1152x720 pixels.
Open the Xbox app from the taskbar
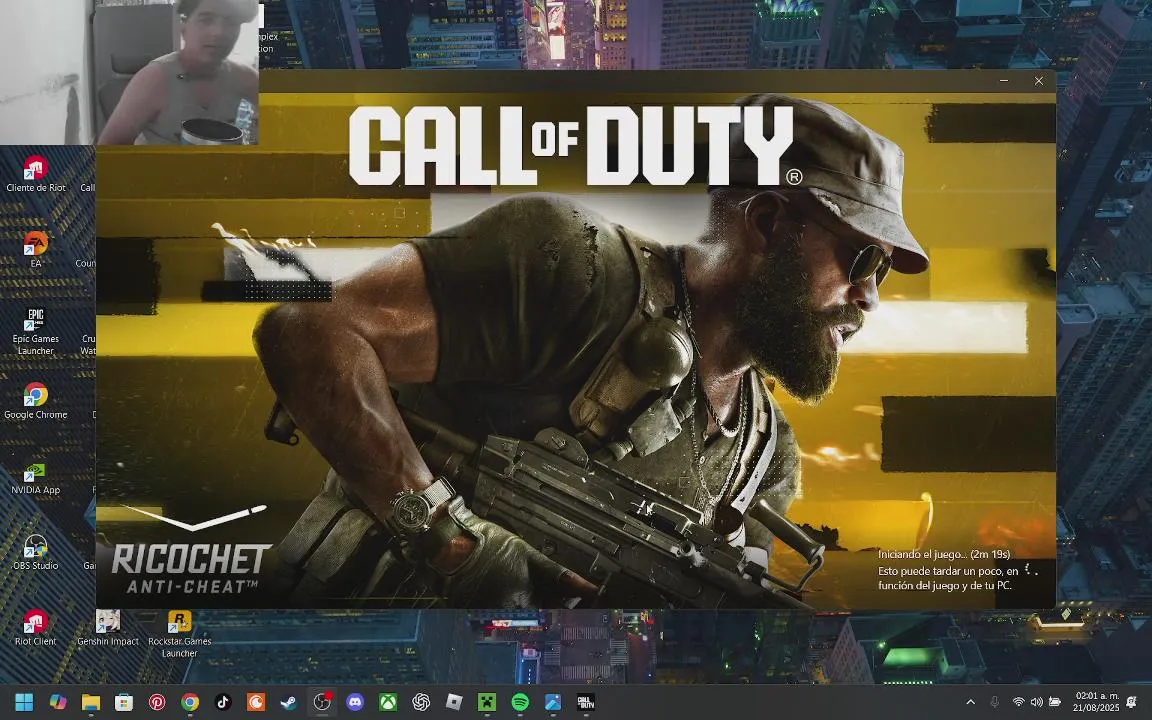388,702
